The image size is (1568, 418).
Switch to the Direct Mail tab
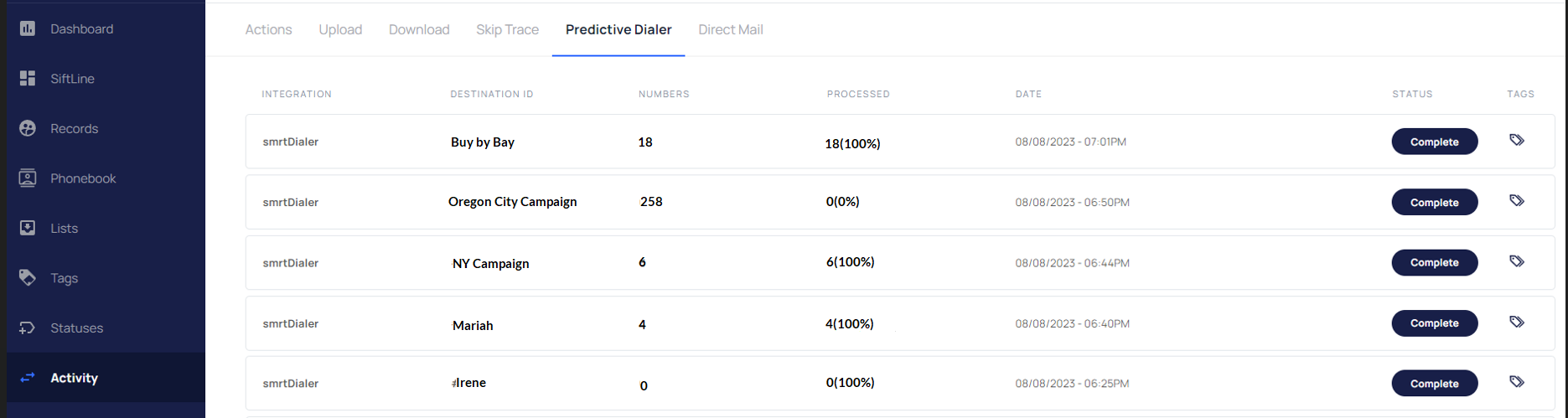tap(730, 29)
